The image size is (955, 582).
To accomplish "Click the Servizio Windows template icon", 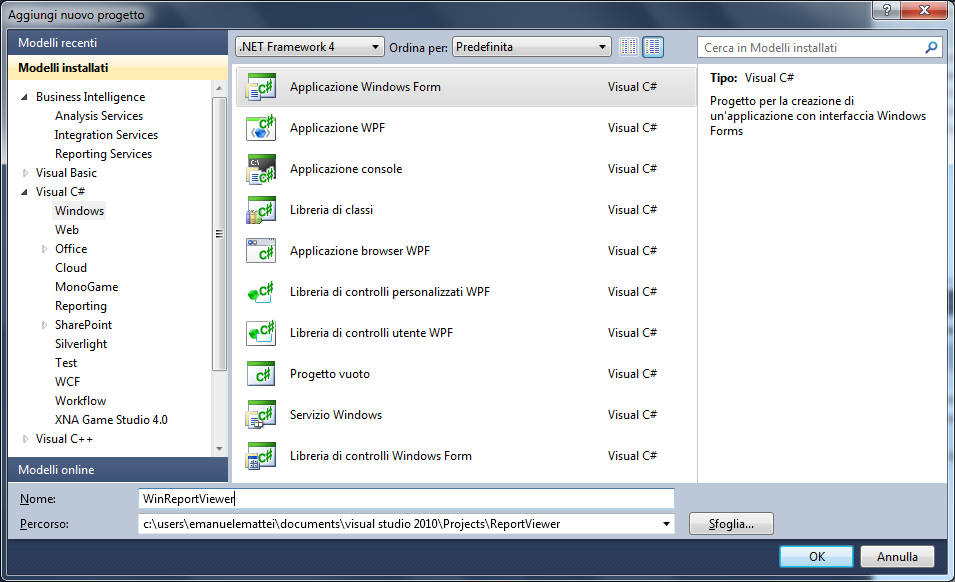I will pyautogui.click(x=261, y=415).
